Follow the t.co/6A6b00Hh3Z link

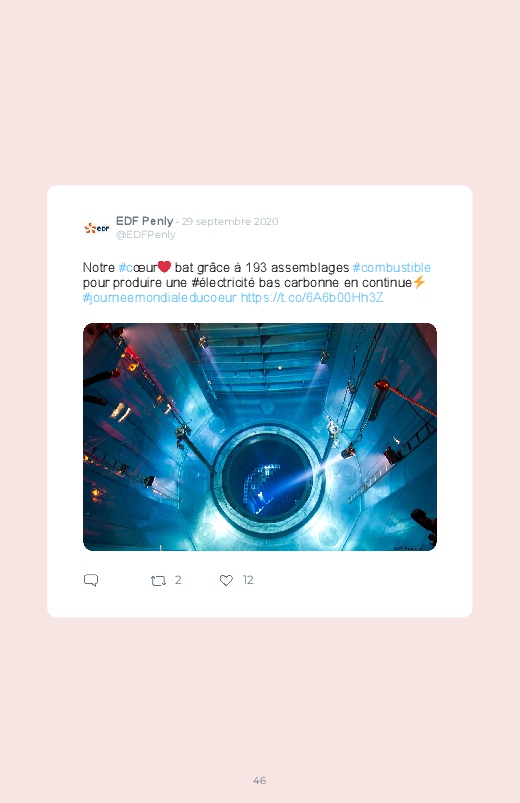[312, 298]
